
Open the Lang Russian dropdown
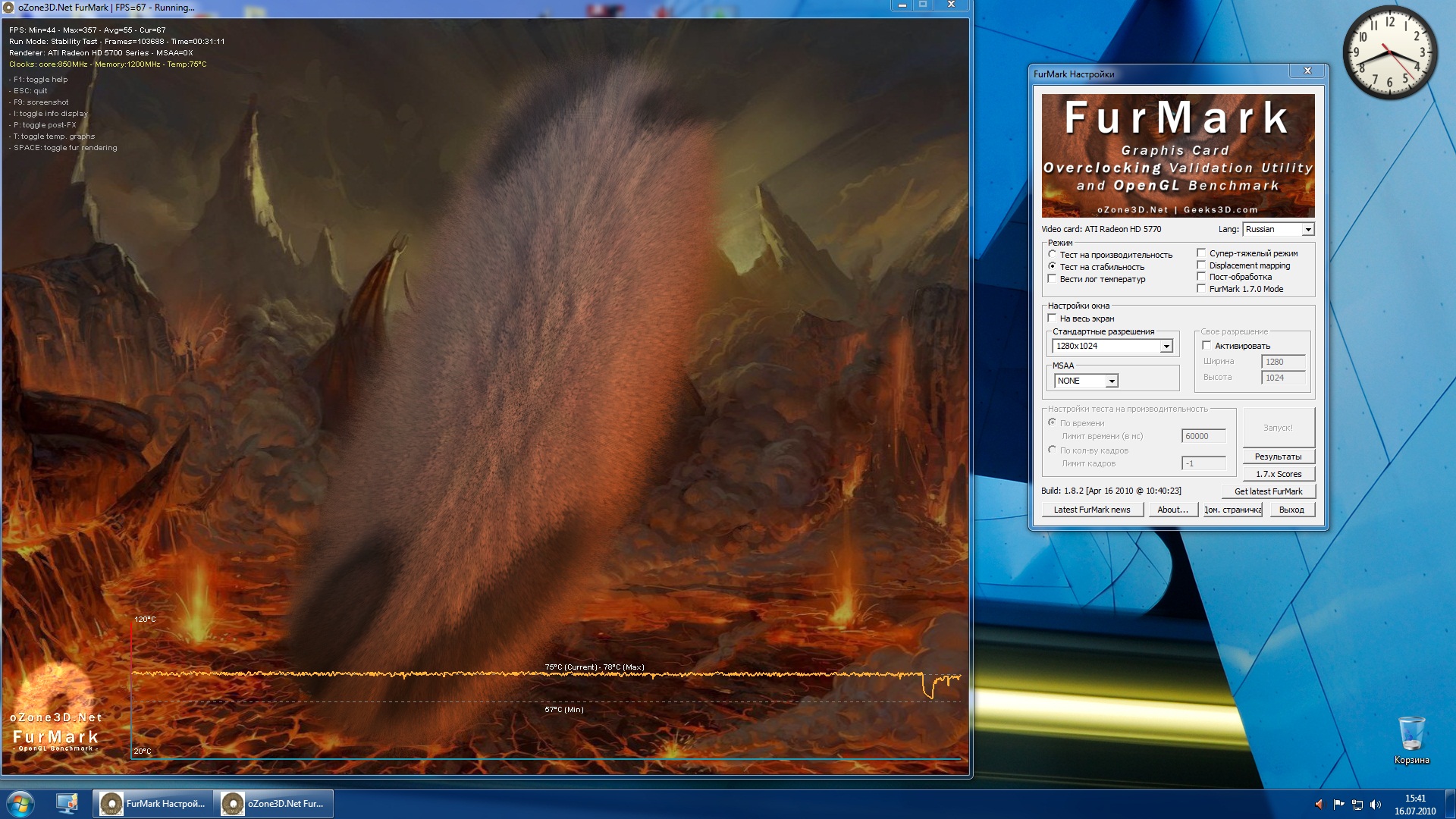click(x=1278, y=229)
